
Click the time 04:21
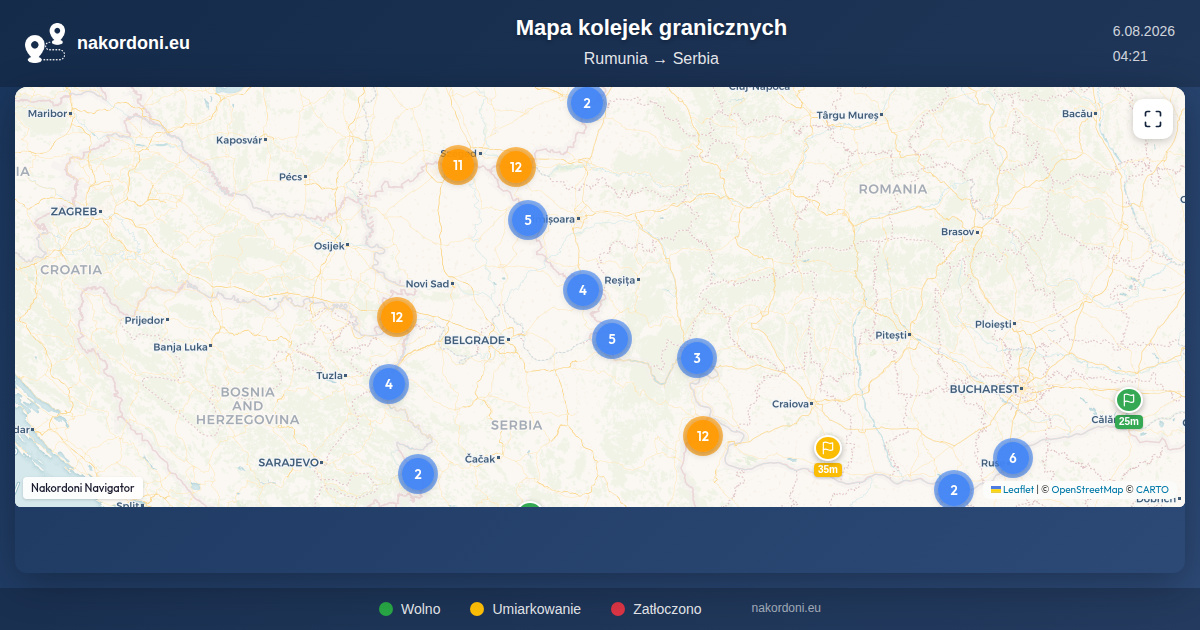coord(1130,56)
